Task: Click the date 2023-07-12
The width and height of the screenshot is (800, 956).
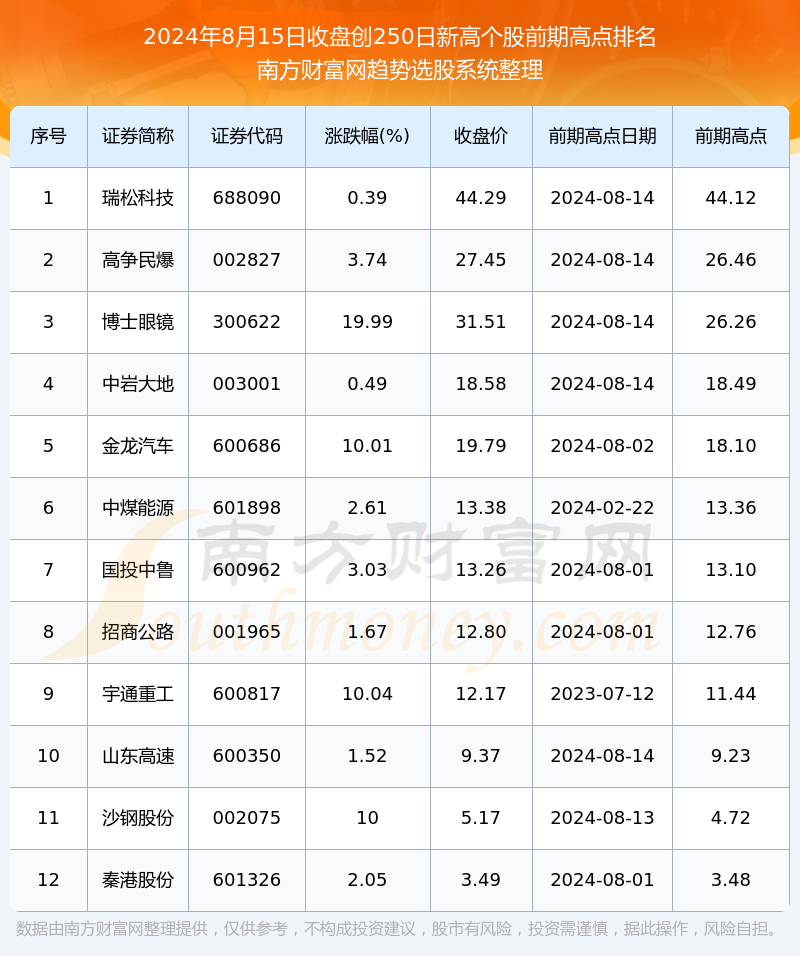Action: pos(602,694)
